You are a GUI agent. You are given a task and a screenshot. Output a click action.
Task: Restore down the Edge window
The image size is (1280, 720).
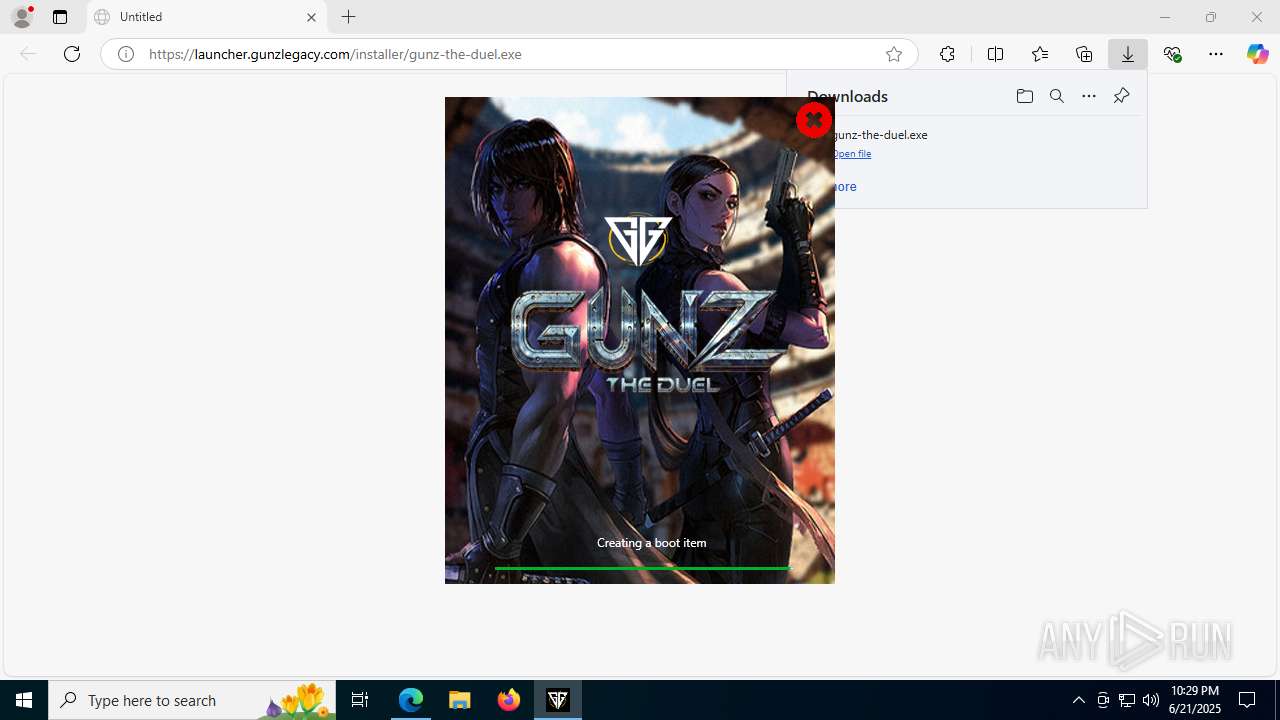coord(1211,17)
